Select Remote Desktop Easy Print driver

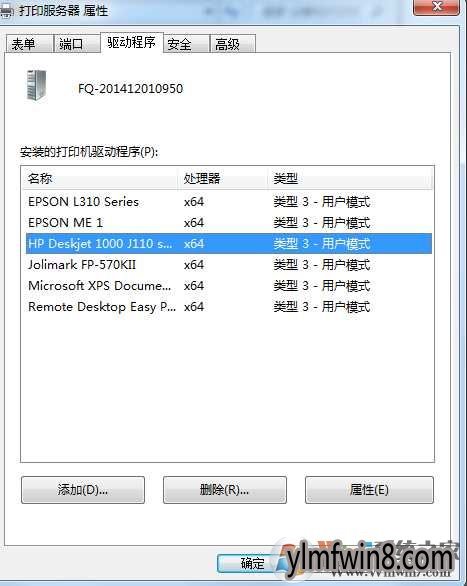coord(229,306)
